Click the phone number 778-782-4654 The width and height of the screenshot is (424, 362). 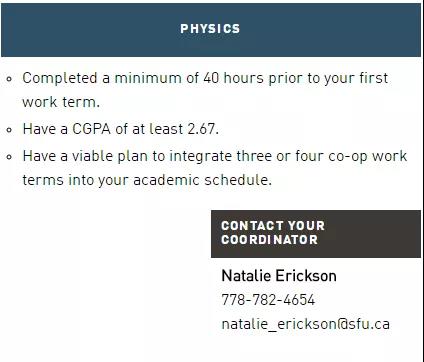[x=268, y=300]
